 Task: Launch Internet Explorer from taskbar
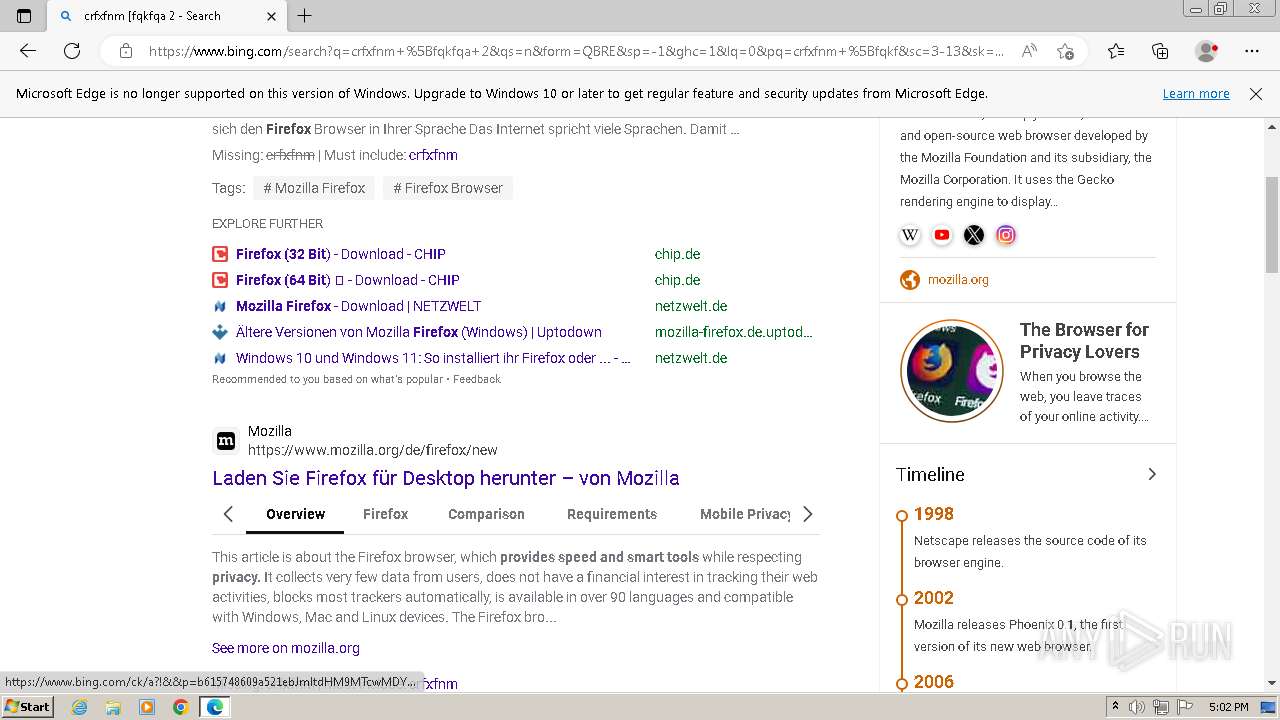pos(80,707)
